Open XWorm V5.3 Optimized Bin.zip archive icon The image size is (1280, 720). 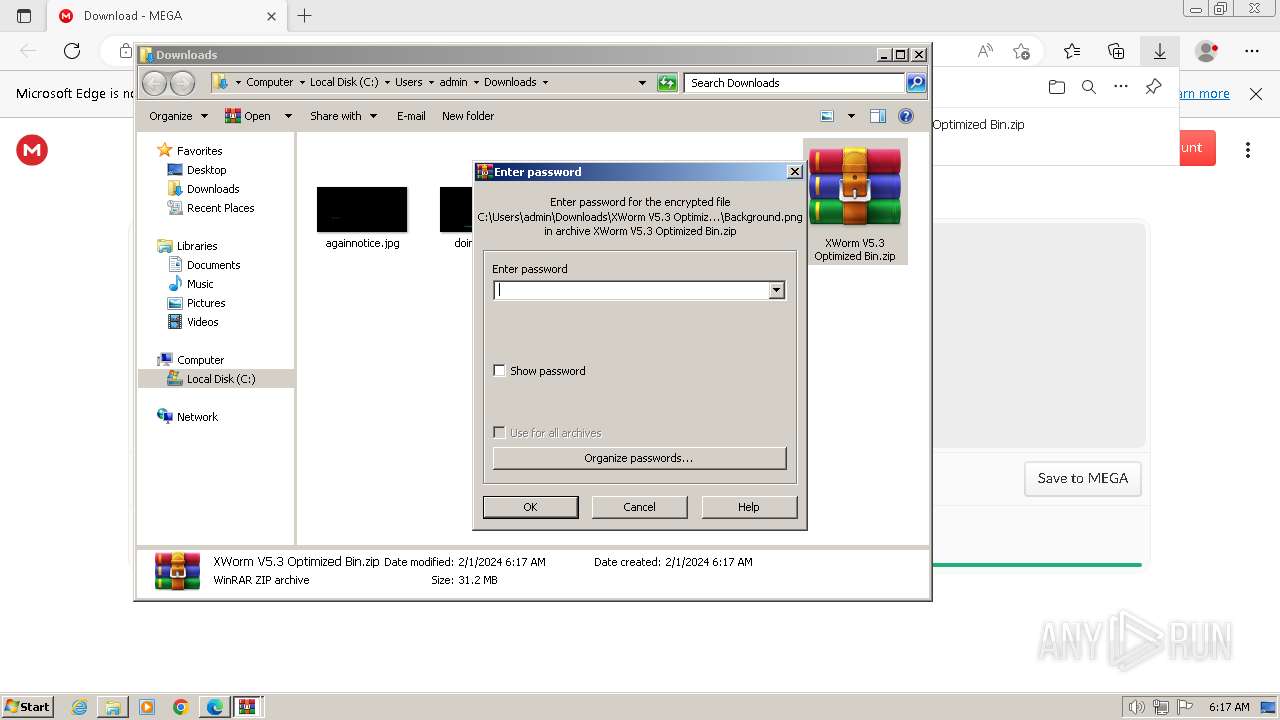click(x=855, y=186)
